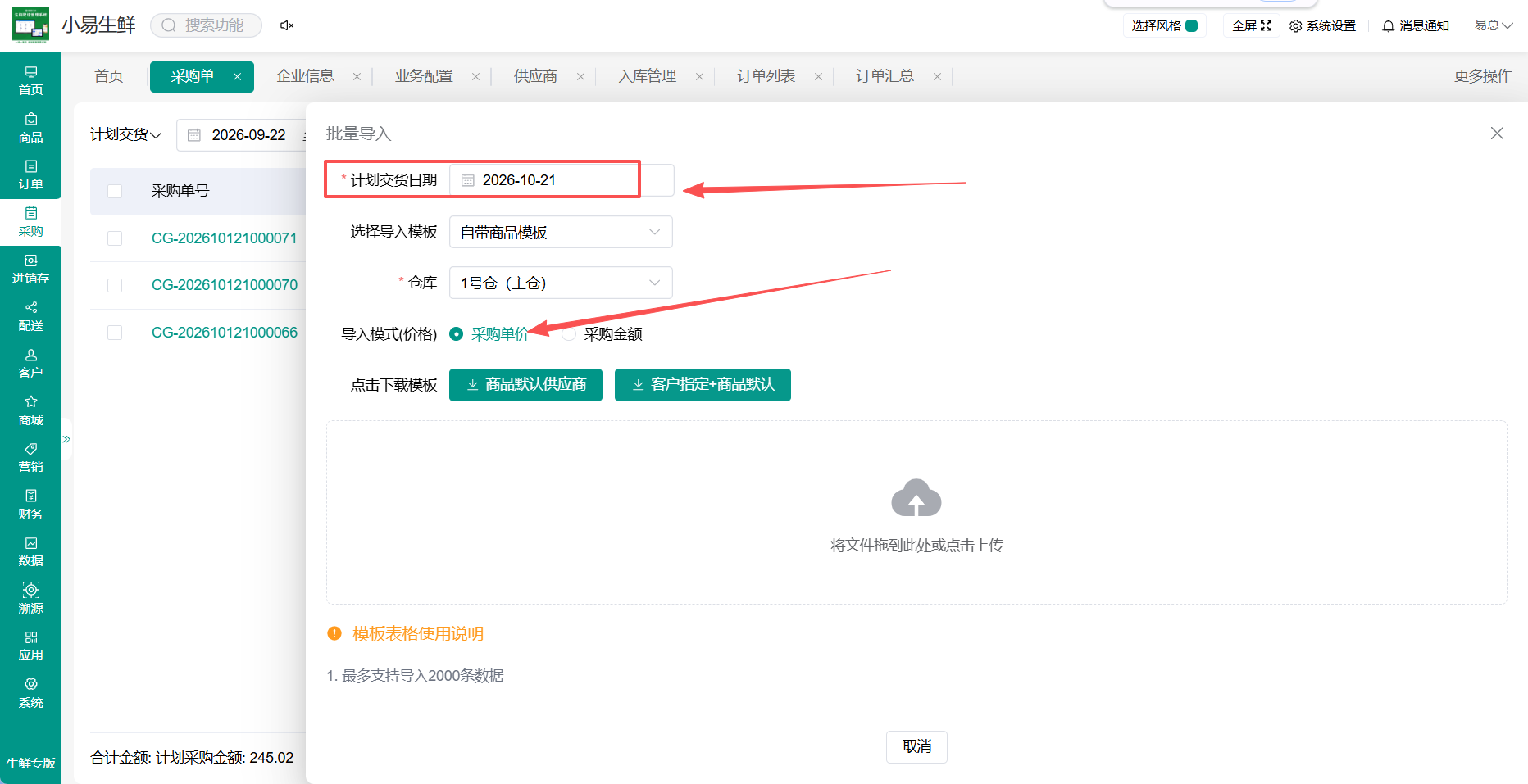The image size is (1528, 784).
Task: Select 采购 module in sidebar
Action: coord(30,222)
